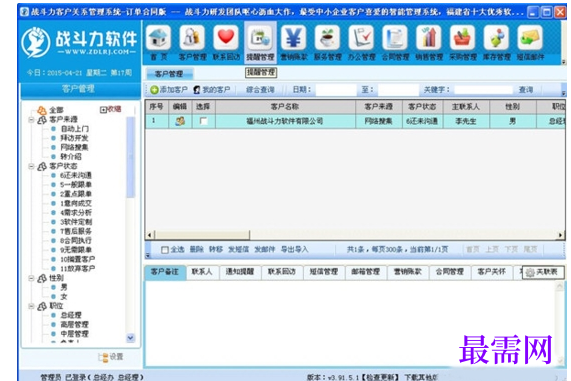
Task: Open 销售管理 bar chart icon
Action: point(429,38)
